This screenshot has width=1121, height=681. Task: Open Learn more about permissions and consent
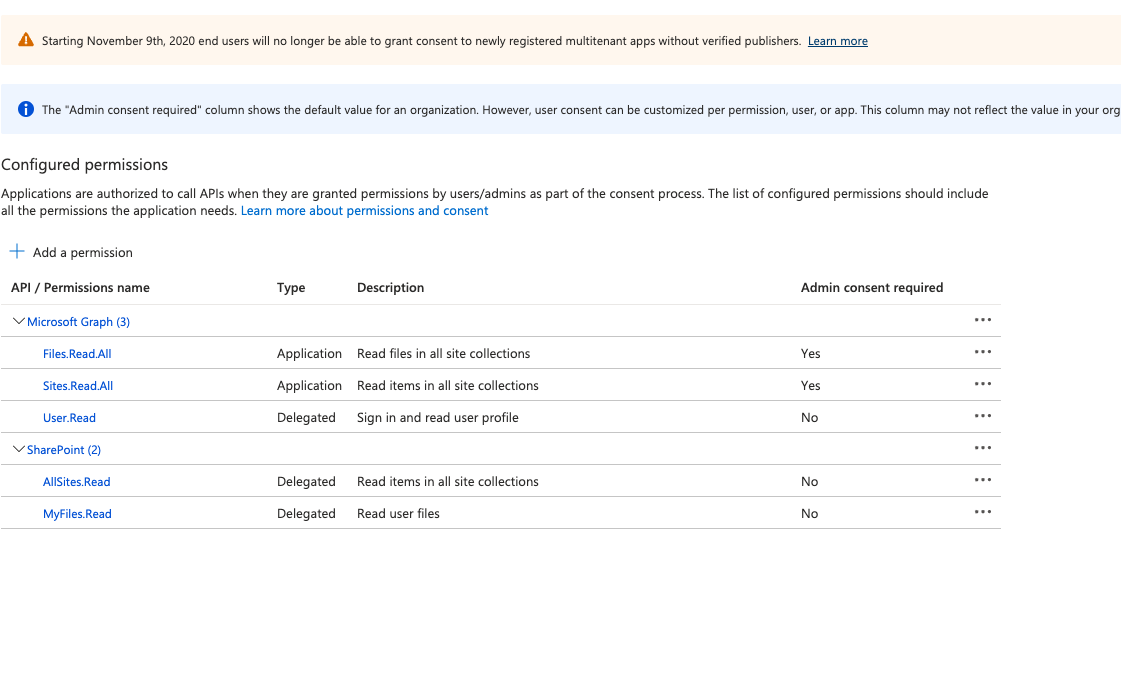pyautogui.click(x=364, y=210)
